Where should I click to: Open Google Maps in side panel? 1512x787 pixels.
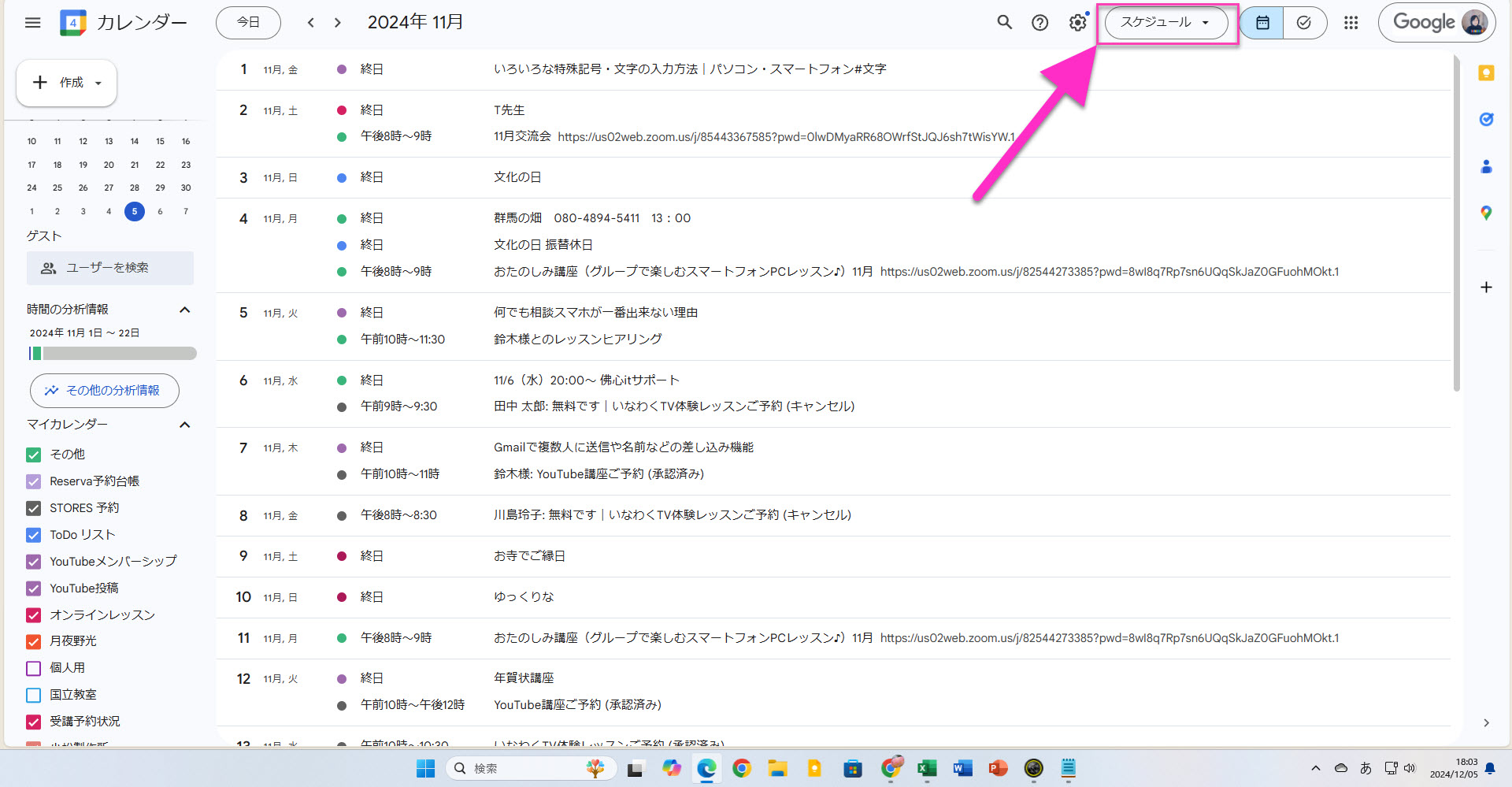[1486, 213]
